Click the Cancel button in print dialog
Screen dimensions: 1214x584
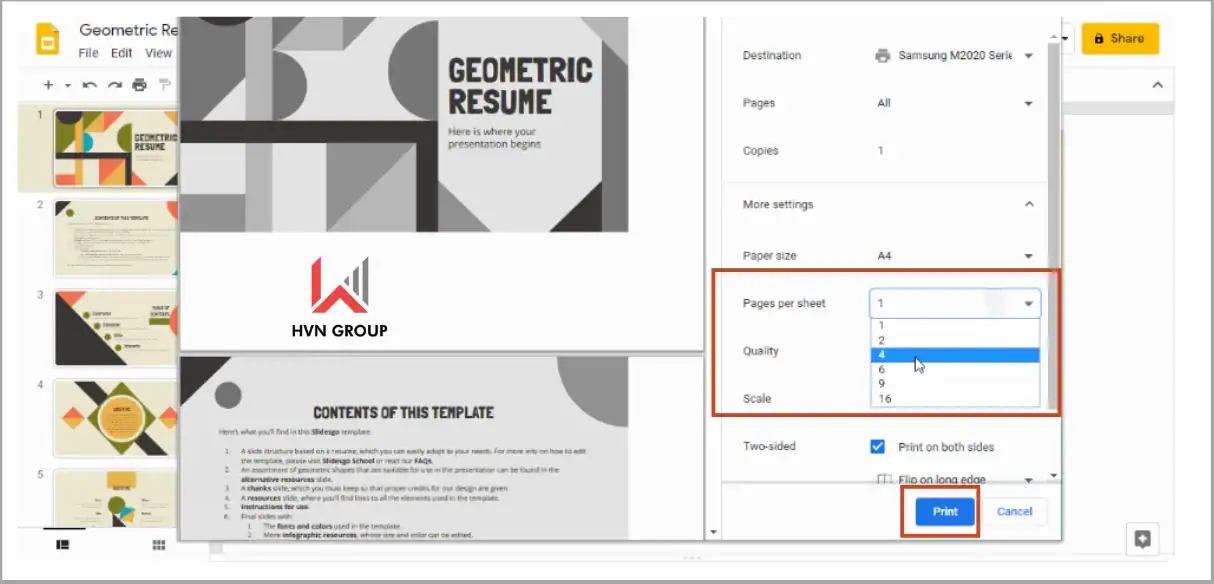[1014, 511]
